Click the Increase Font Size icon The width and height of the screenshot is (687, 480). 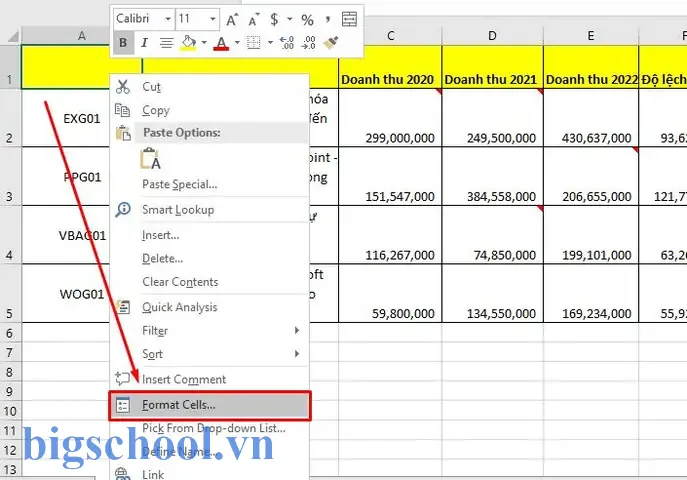(232, 20)
